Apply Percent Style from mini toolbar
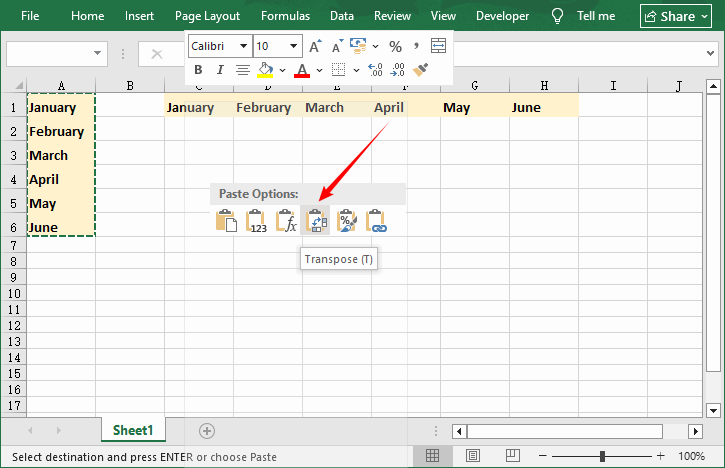Viewport: 725px width, 468px height. [x=395, y=46]
